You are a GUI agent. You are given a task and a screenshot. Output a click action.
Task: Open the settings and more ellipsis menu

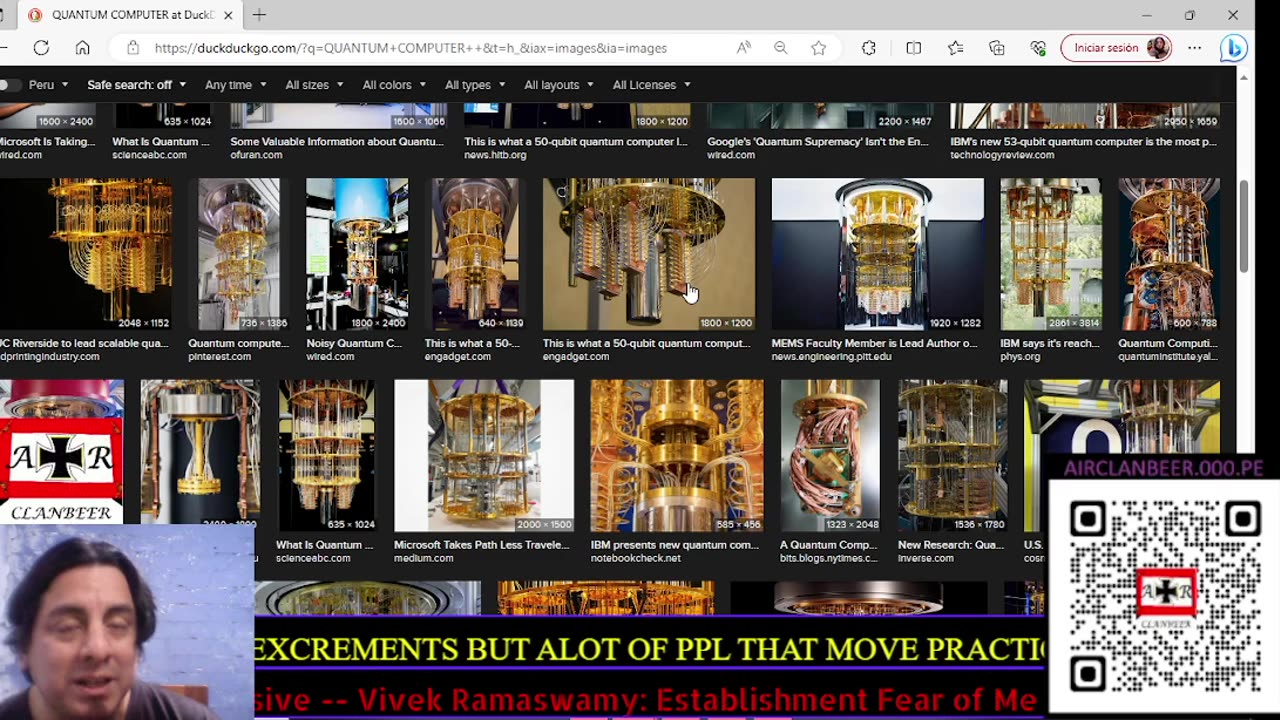(1195, 48)
